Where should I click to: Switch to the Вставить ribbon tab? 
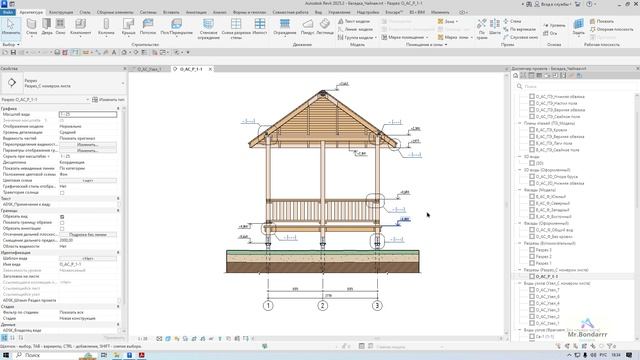click(171, 12)
